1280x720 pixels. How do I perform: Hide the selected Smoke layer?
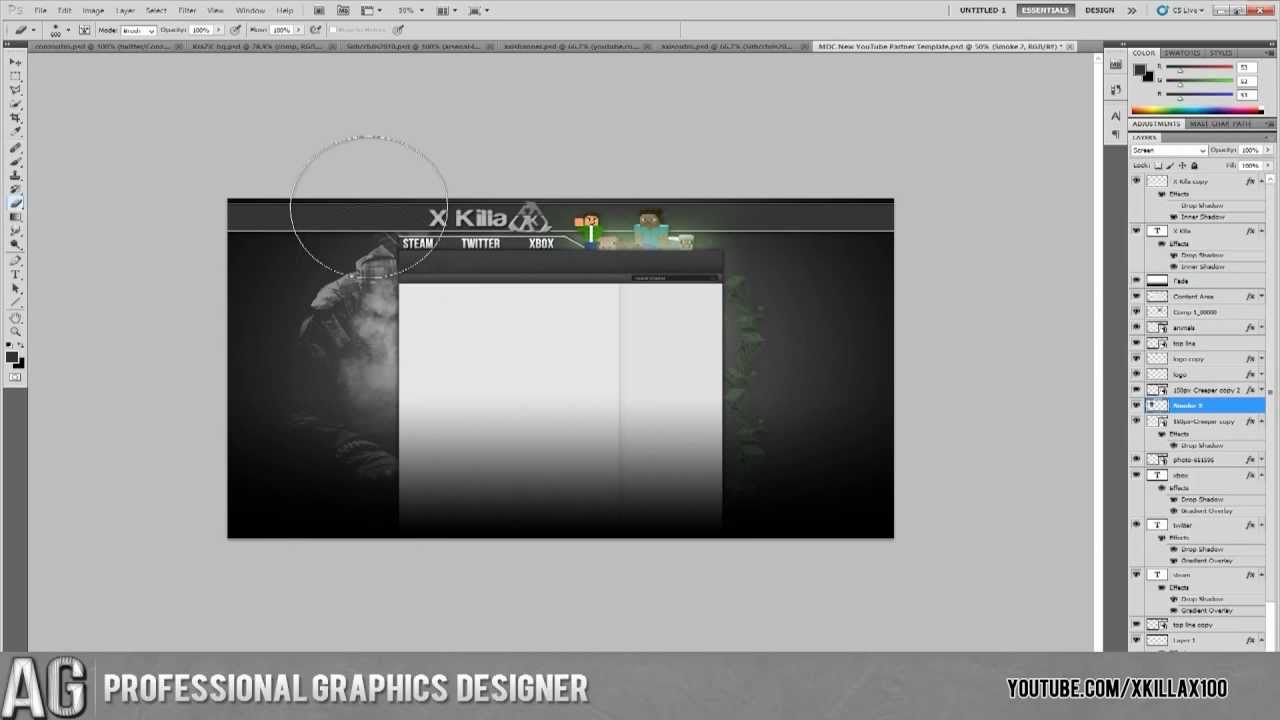tap(1136, 405)
